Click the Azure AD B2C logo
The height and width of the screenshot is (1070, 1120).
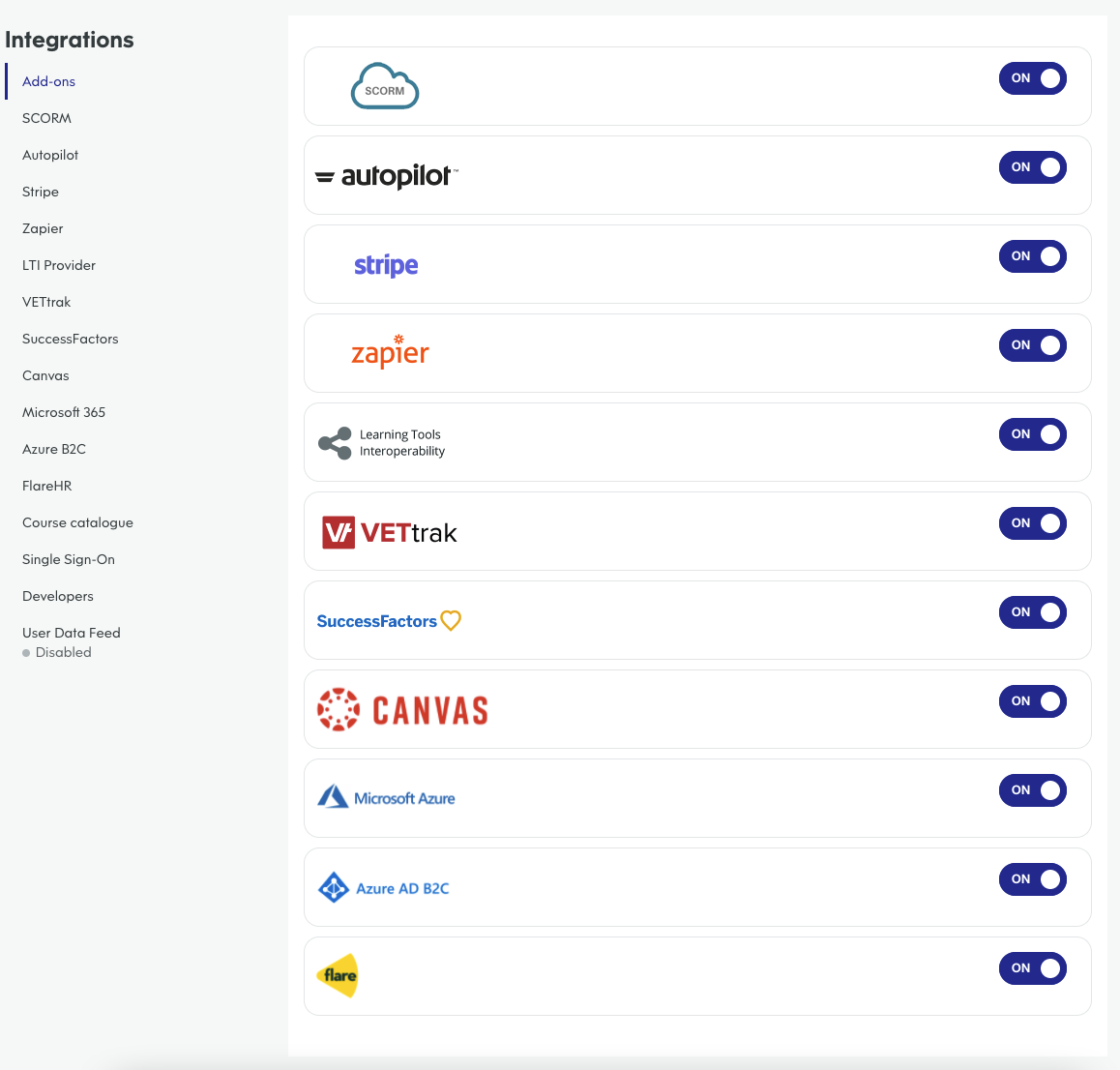[384, 888]
